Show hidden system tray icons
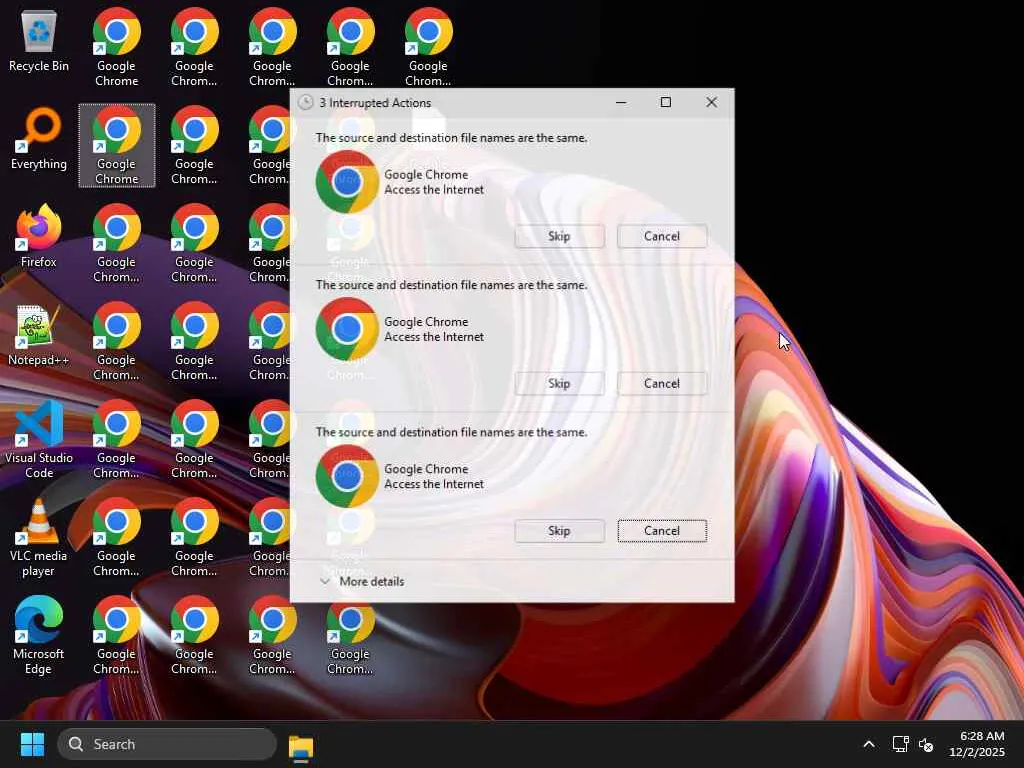 (x=869, y=744)
